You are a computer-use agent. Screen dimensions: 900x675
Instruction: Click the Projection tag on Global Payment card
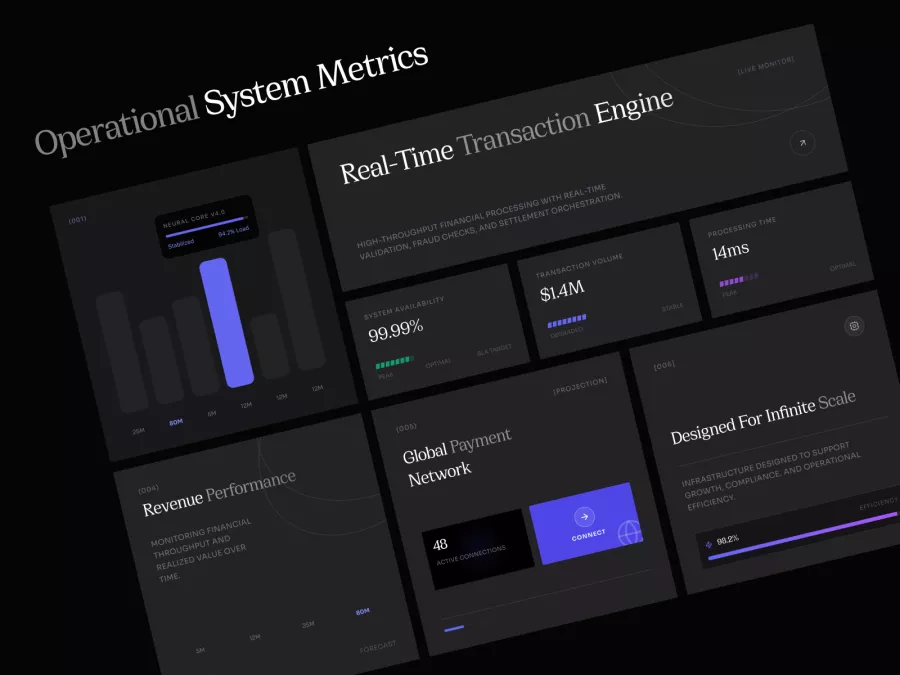[x=580, y=384]
